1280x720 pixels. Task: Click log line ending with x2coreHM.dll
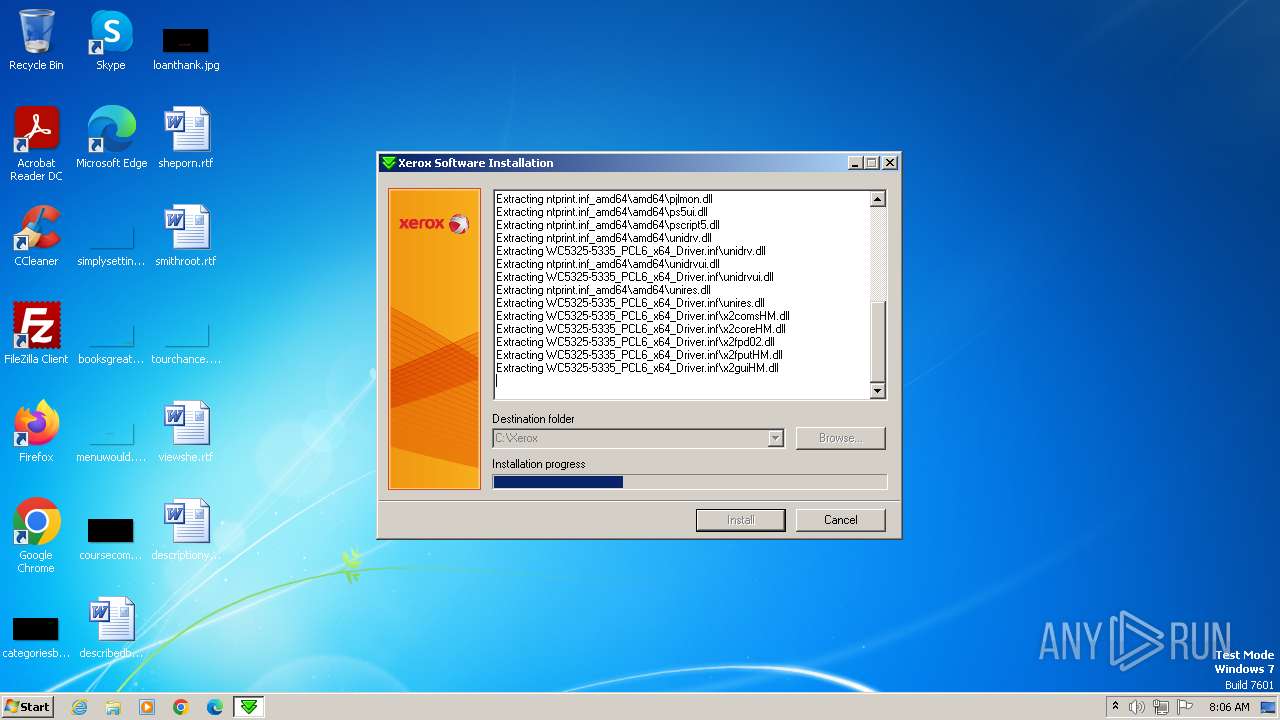pos(640,329)
